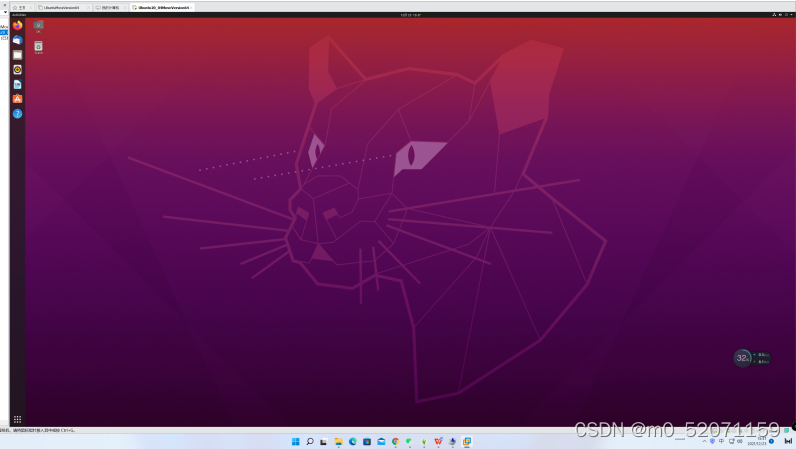
Task: Switch to the VMware Home tab
Action: (x=20, y=8)
